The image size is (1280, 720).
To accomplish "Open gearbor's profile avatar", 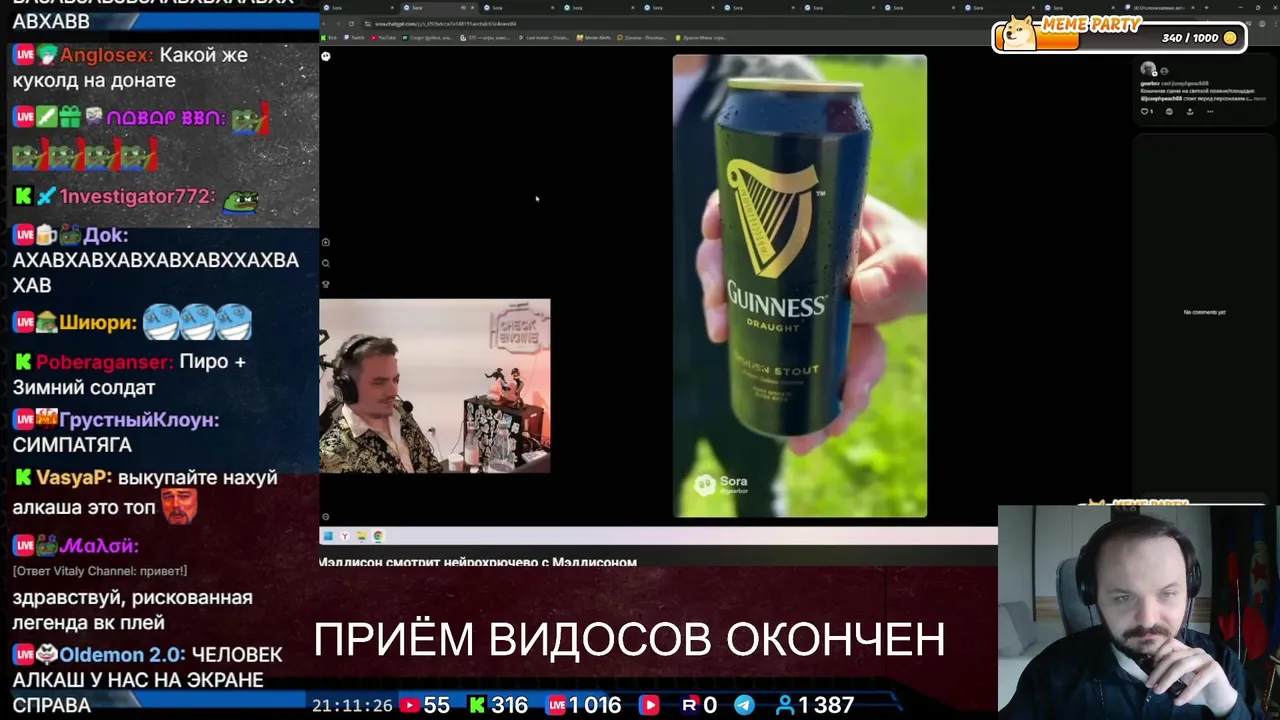I will tap(1148, 69).
